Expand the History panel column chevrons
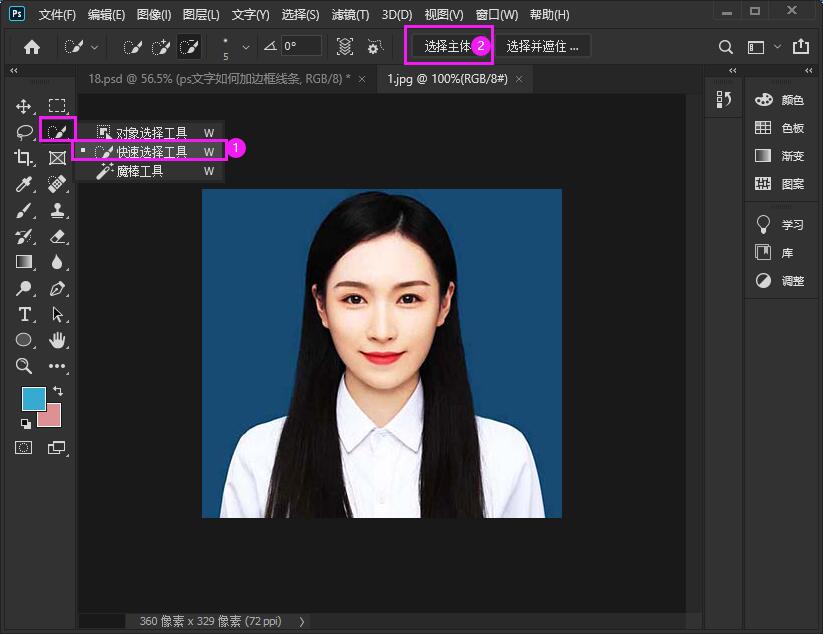The width and height of the screenshot is (823, 634). tap(733, 70)
